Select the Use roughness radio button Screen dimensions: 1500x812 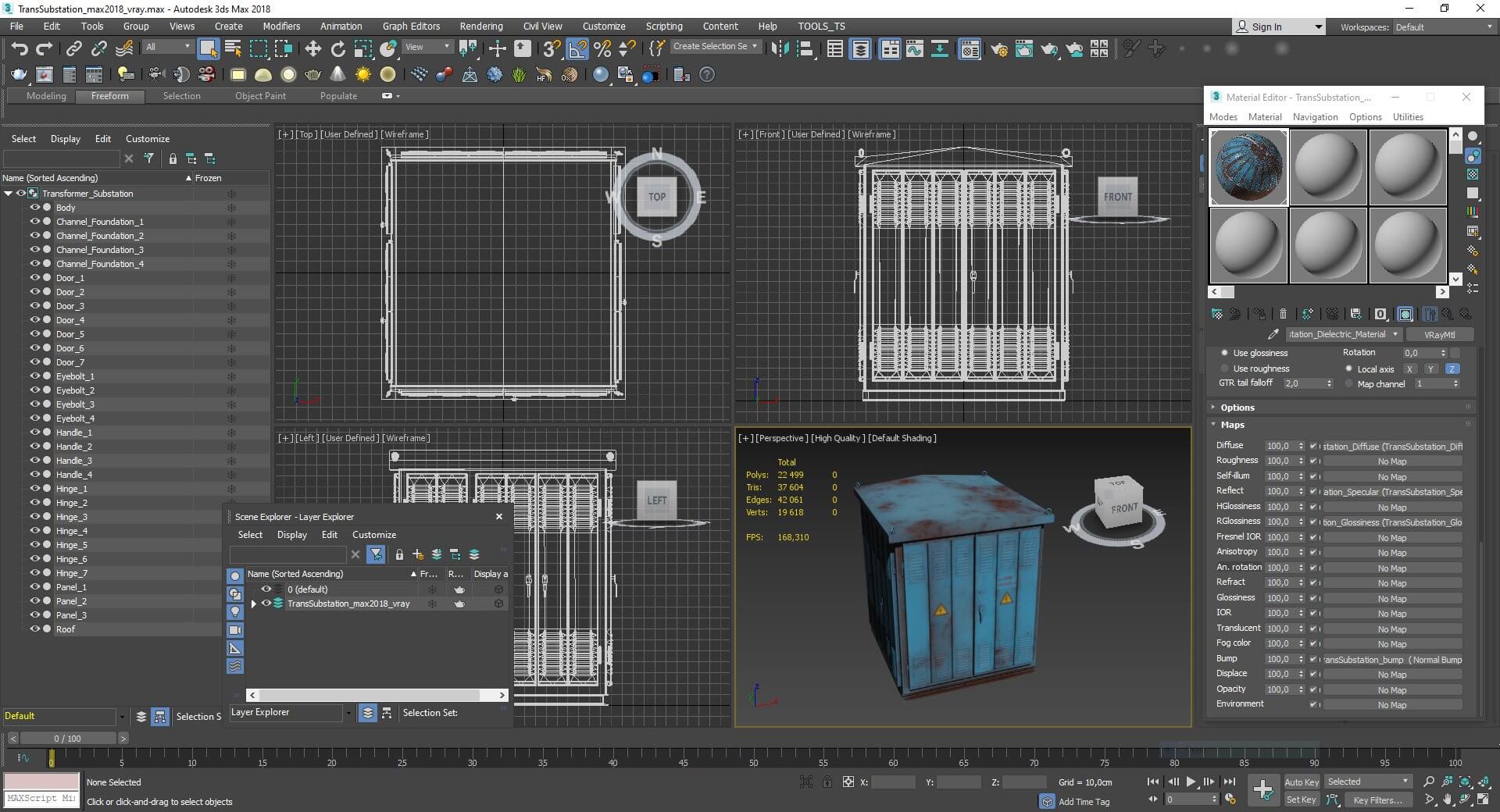click(x=1224, y=369)
